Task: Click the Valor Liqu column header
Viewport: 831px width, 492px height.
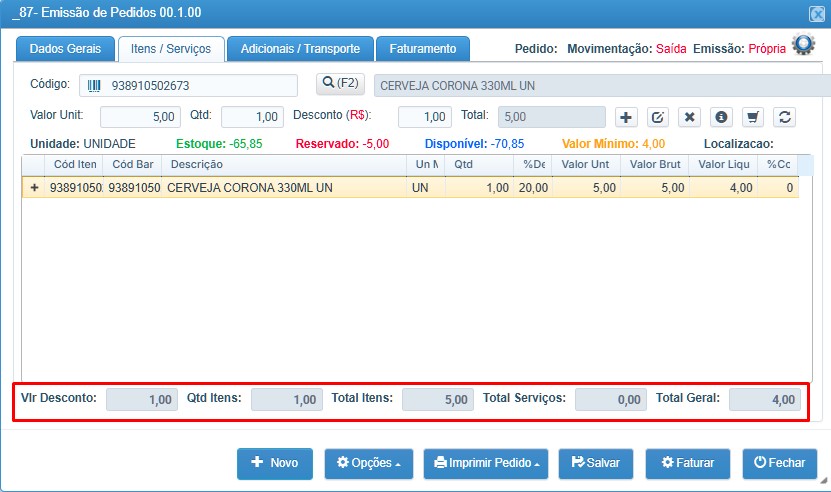Action: pyautogui.click(x=723, y=165)
